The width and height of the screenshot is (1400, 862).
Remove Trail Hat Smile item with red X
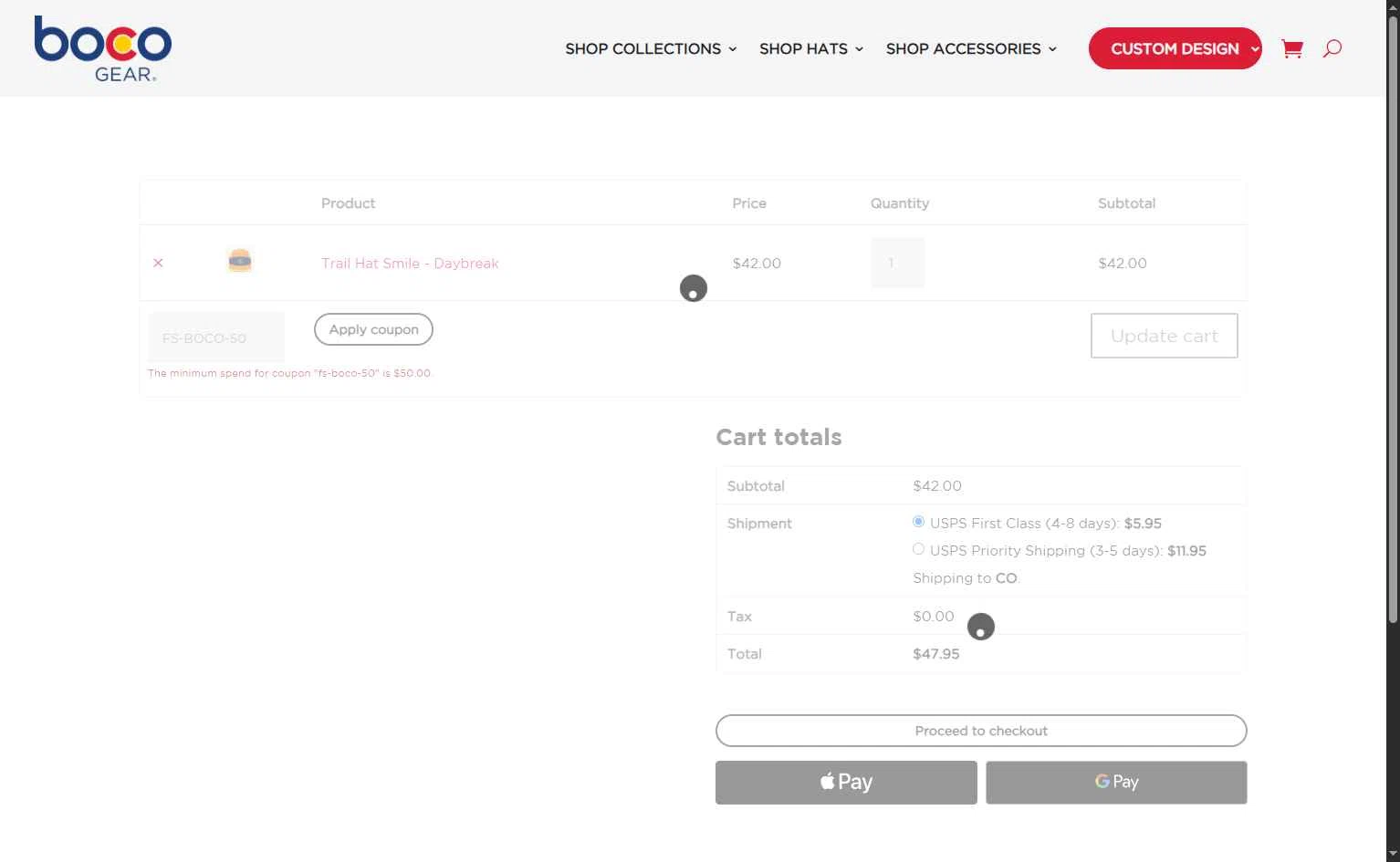pos(158,263)
